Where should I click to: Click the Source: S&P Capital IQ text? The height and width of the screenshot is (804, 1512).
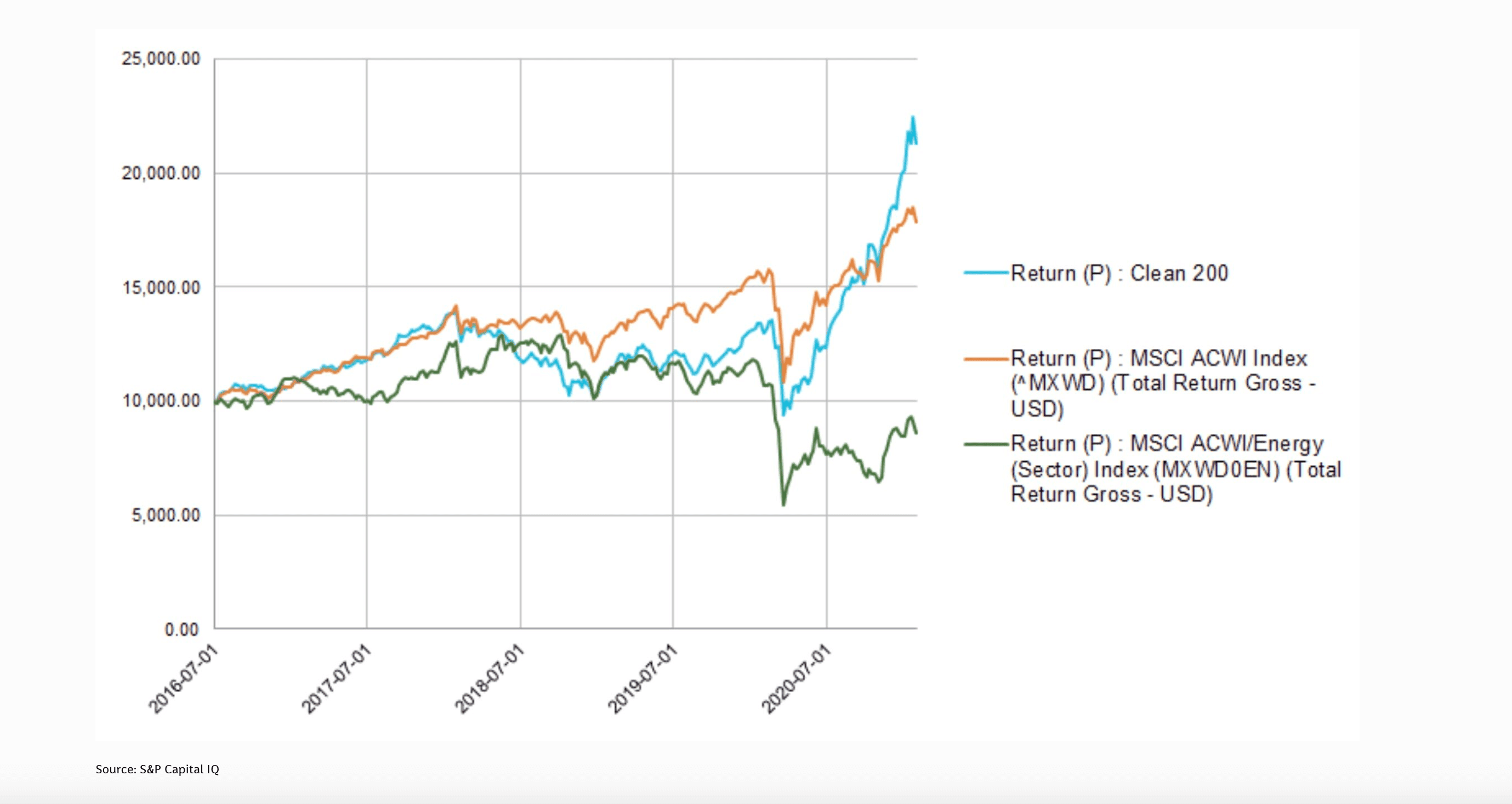tap(157, 769)
